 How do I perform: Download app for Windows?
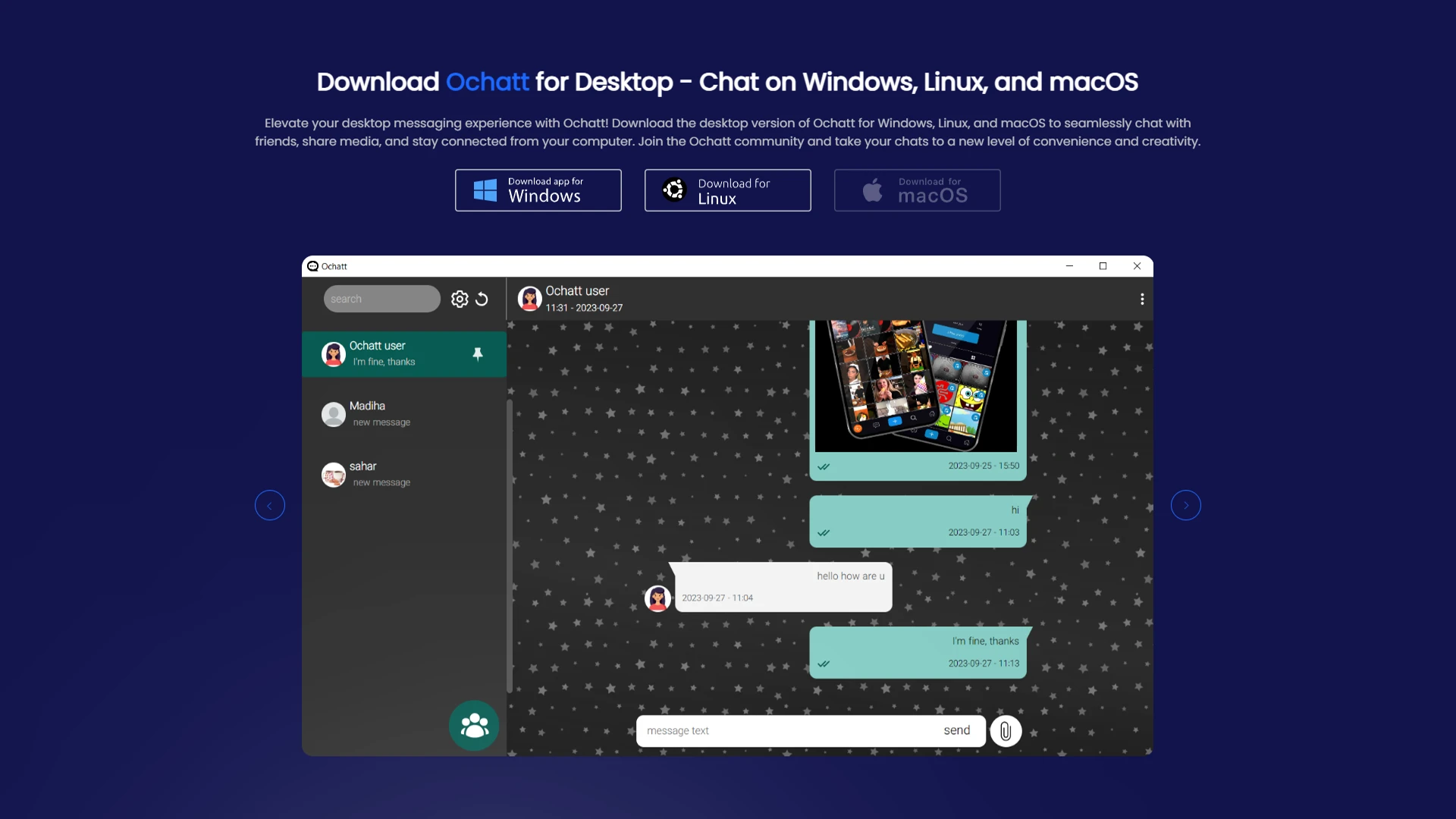coord(538,190)
